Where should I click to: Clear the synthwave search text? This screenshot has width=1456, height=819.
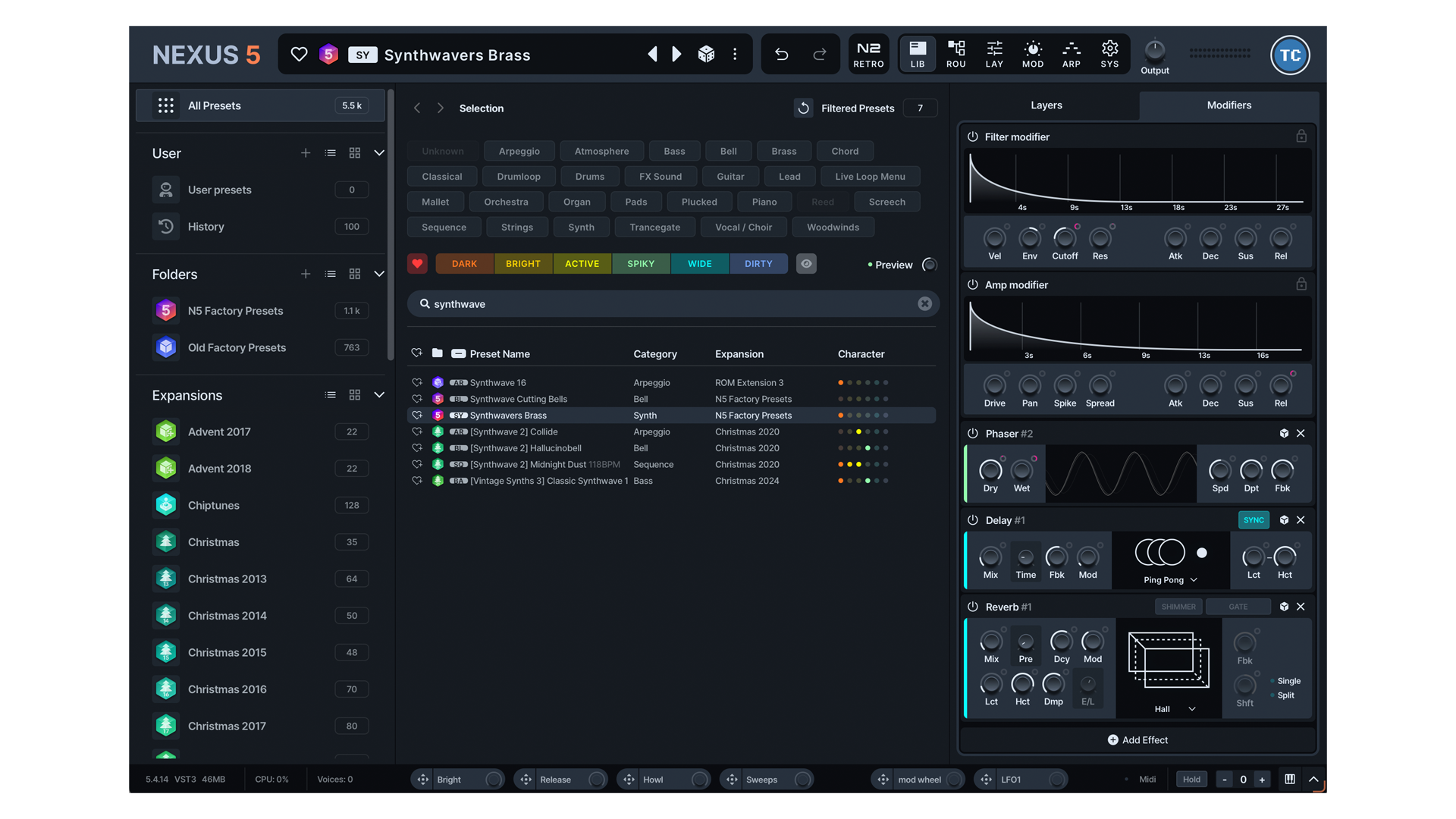pos(924,303)
